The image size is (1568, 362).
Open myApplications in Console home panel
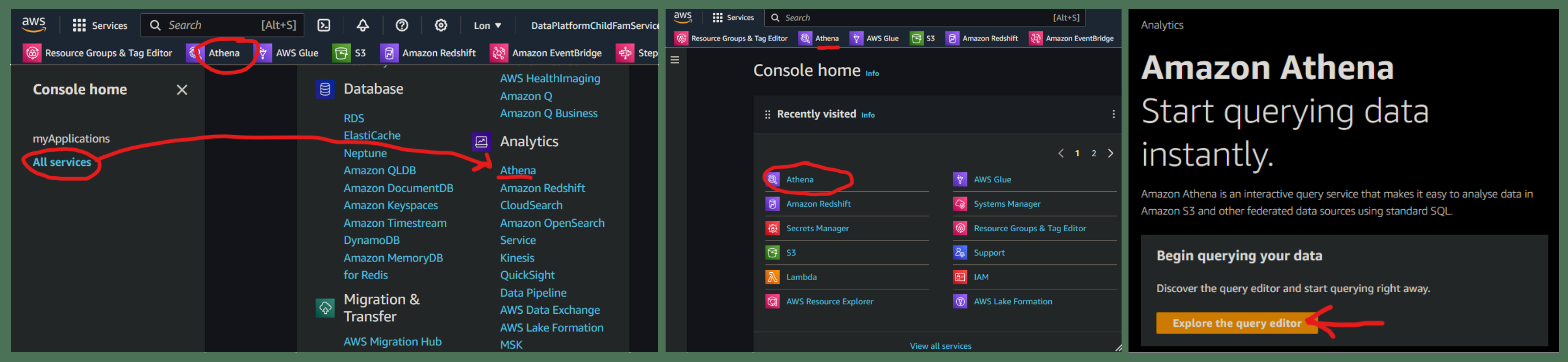point(71,139)
